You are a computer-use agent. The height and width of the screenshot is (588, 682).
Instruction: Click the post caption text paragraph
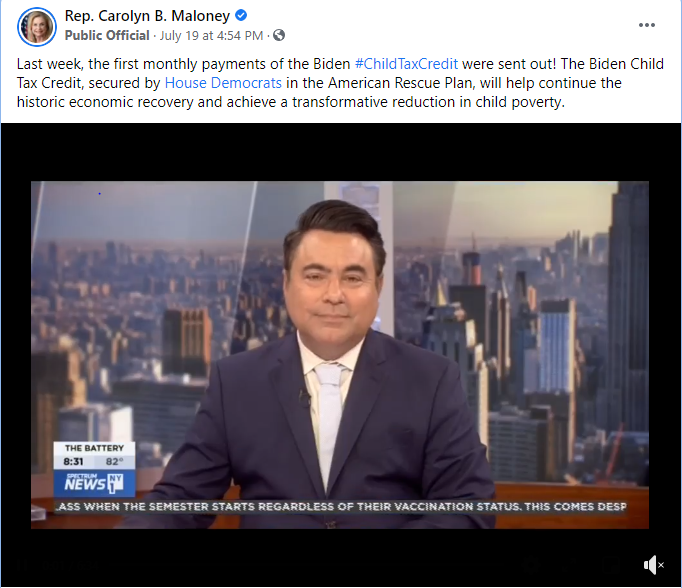pos(340,83)
